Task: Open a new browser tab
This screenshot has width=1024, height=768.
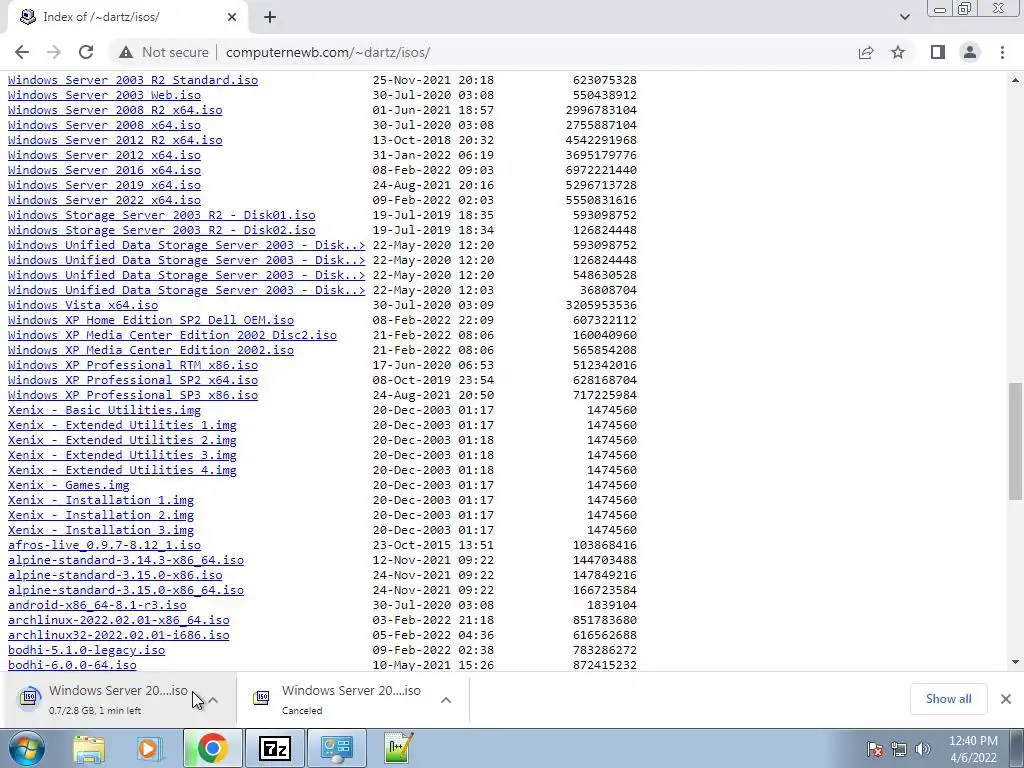Action: [270, 17]
